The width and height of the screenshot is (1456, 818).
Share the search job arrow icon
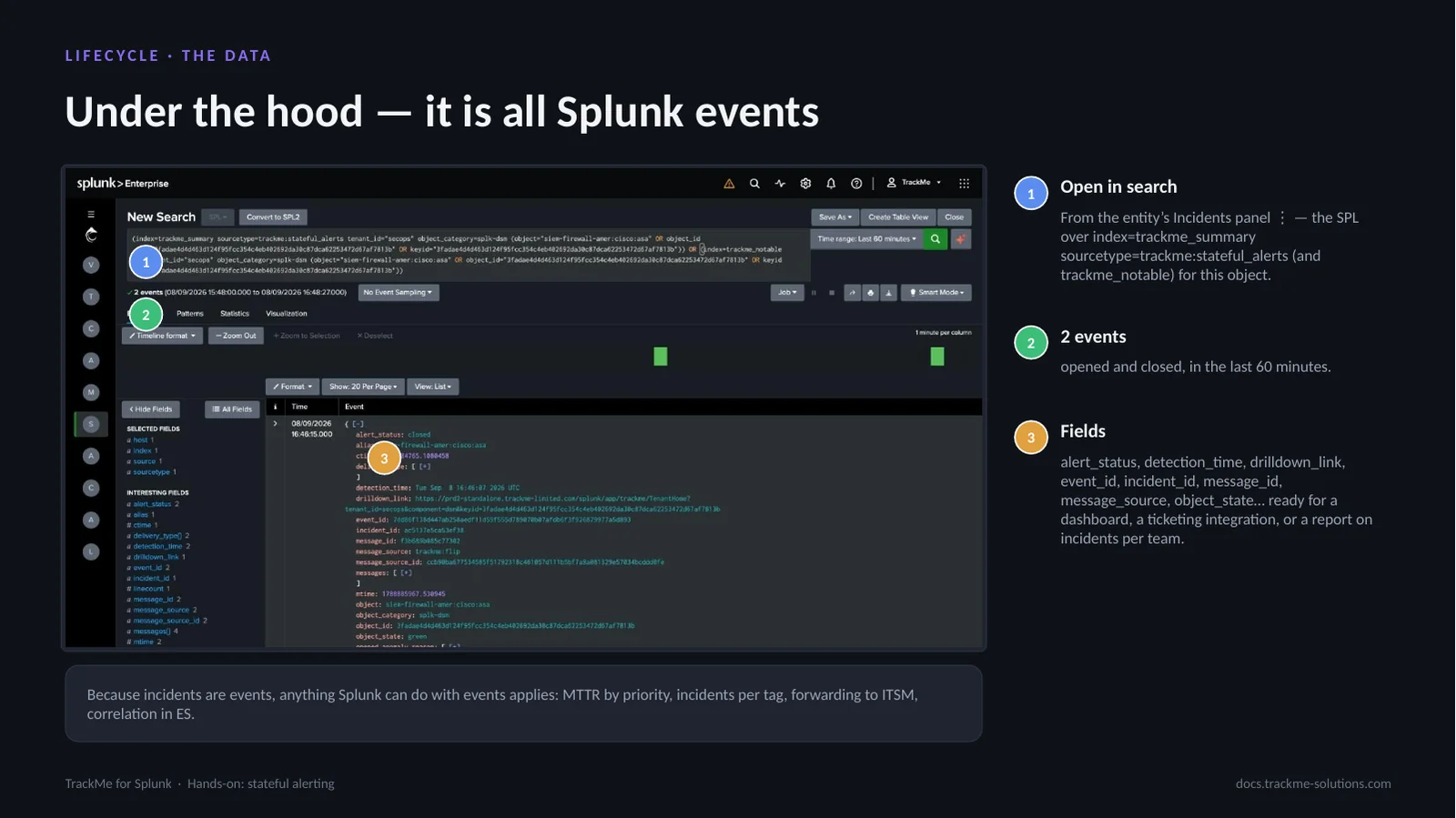pos(853,292)
